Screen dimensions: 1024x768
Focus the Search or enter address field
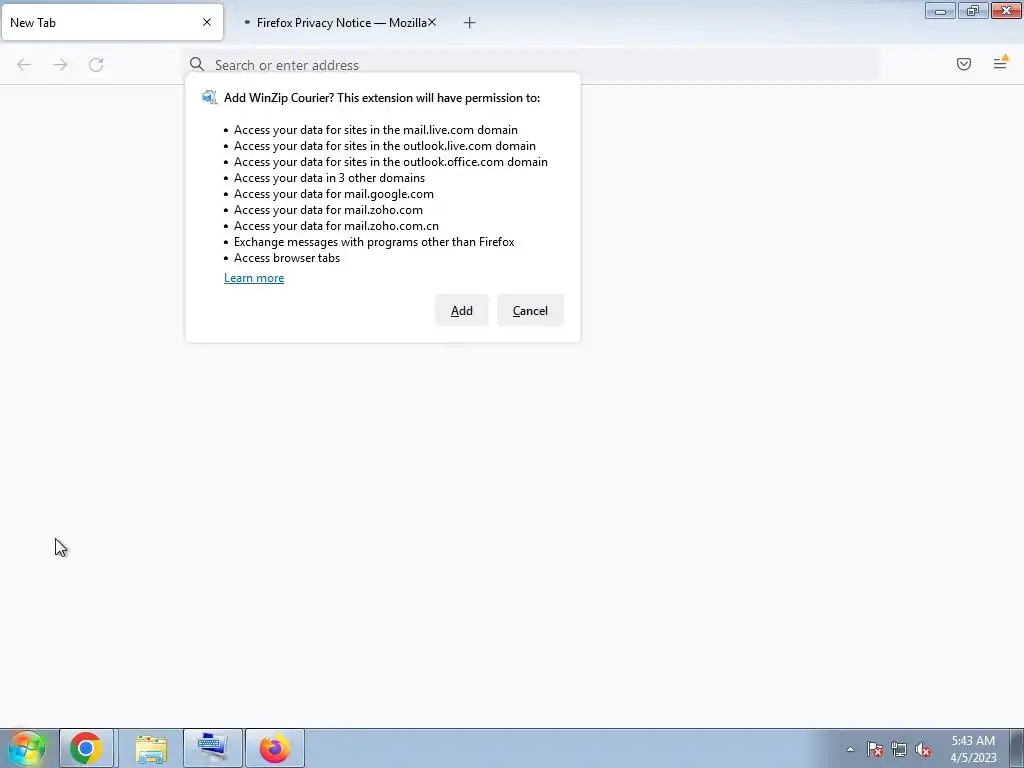pos(530,65)
